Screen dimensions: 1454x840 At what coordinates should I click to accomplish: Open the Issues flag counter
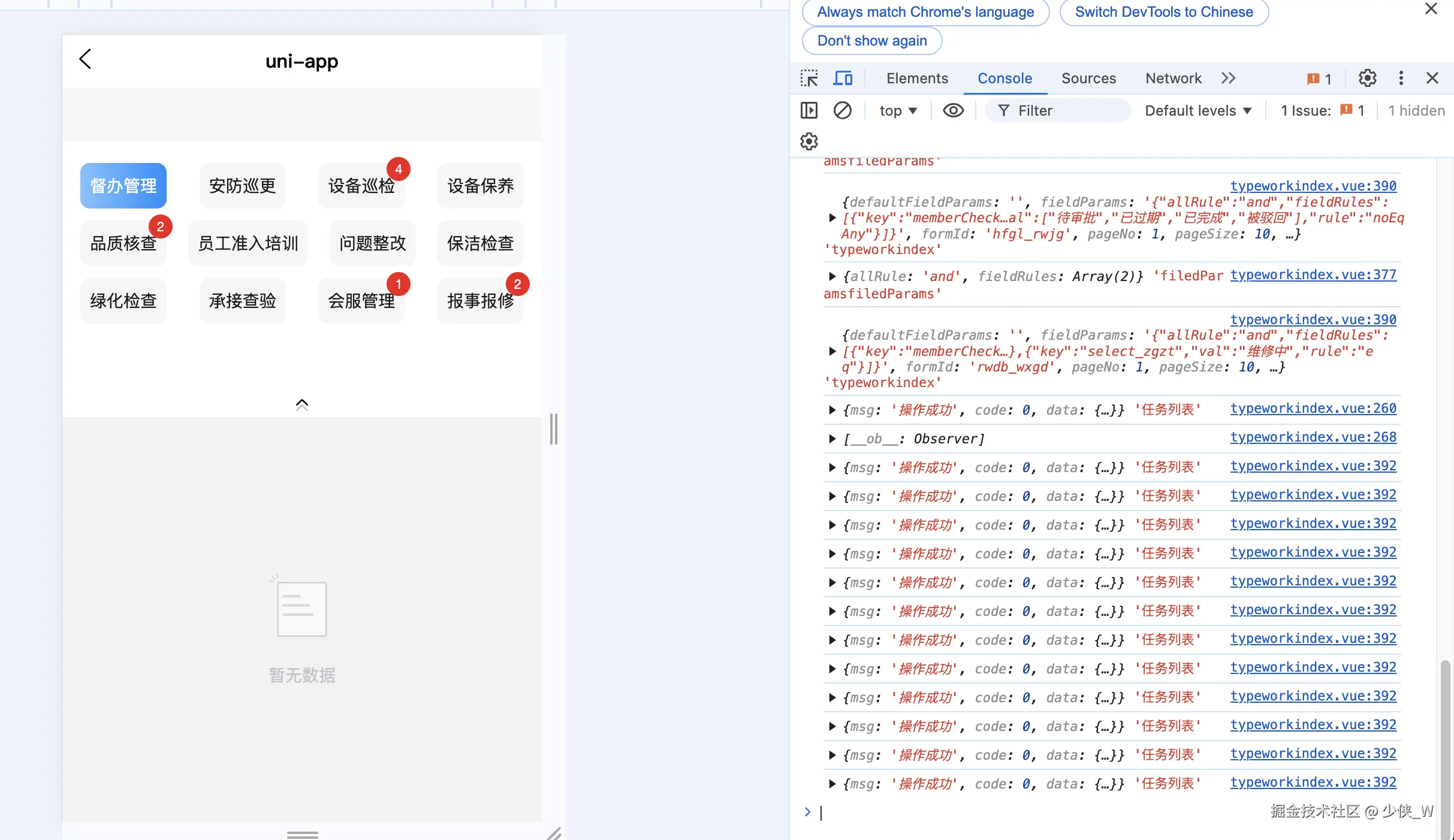point(1319,78)
